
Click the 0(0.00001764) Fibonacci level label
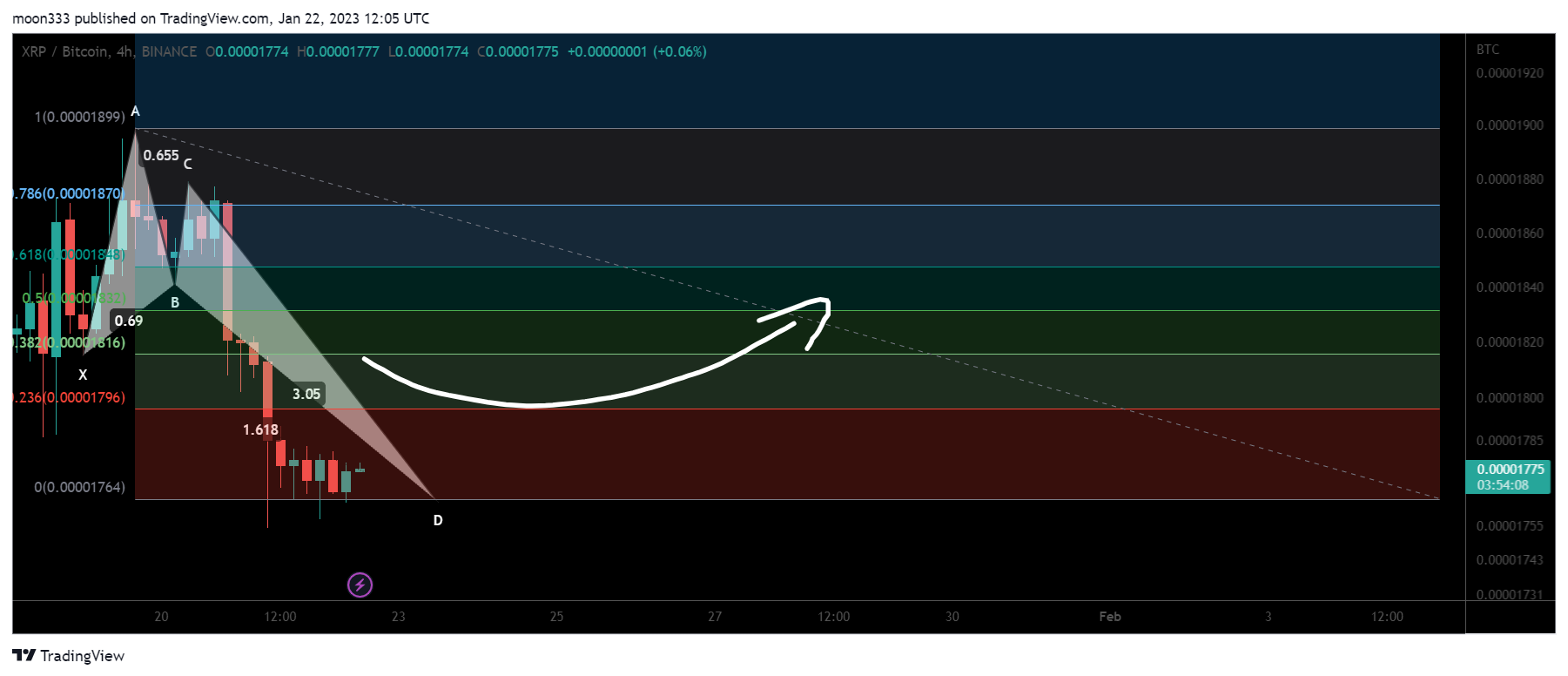click(x=79, y=487)
